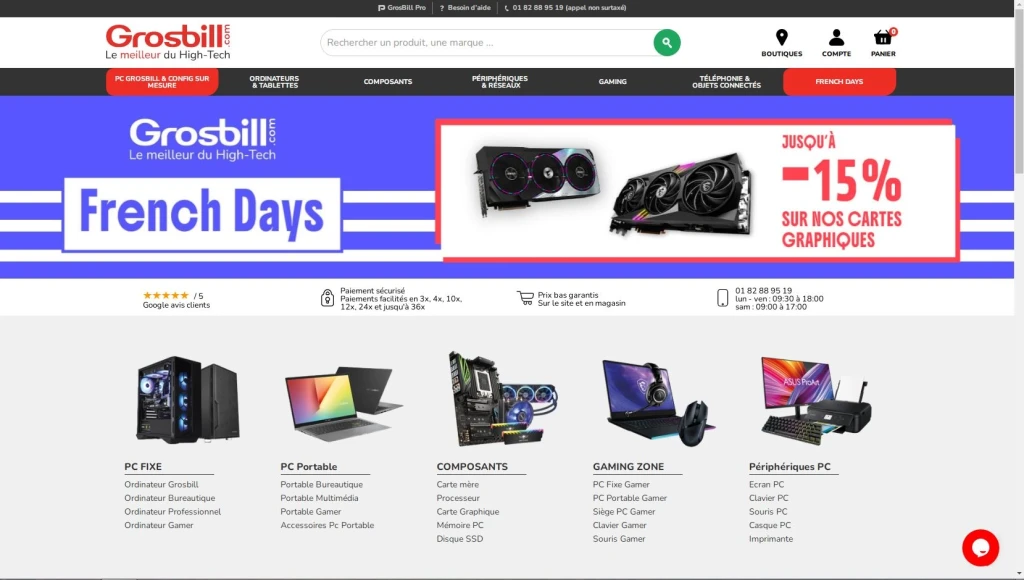Click the Besoin d'aide help link

465,8
